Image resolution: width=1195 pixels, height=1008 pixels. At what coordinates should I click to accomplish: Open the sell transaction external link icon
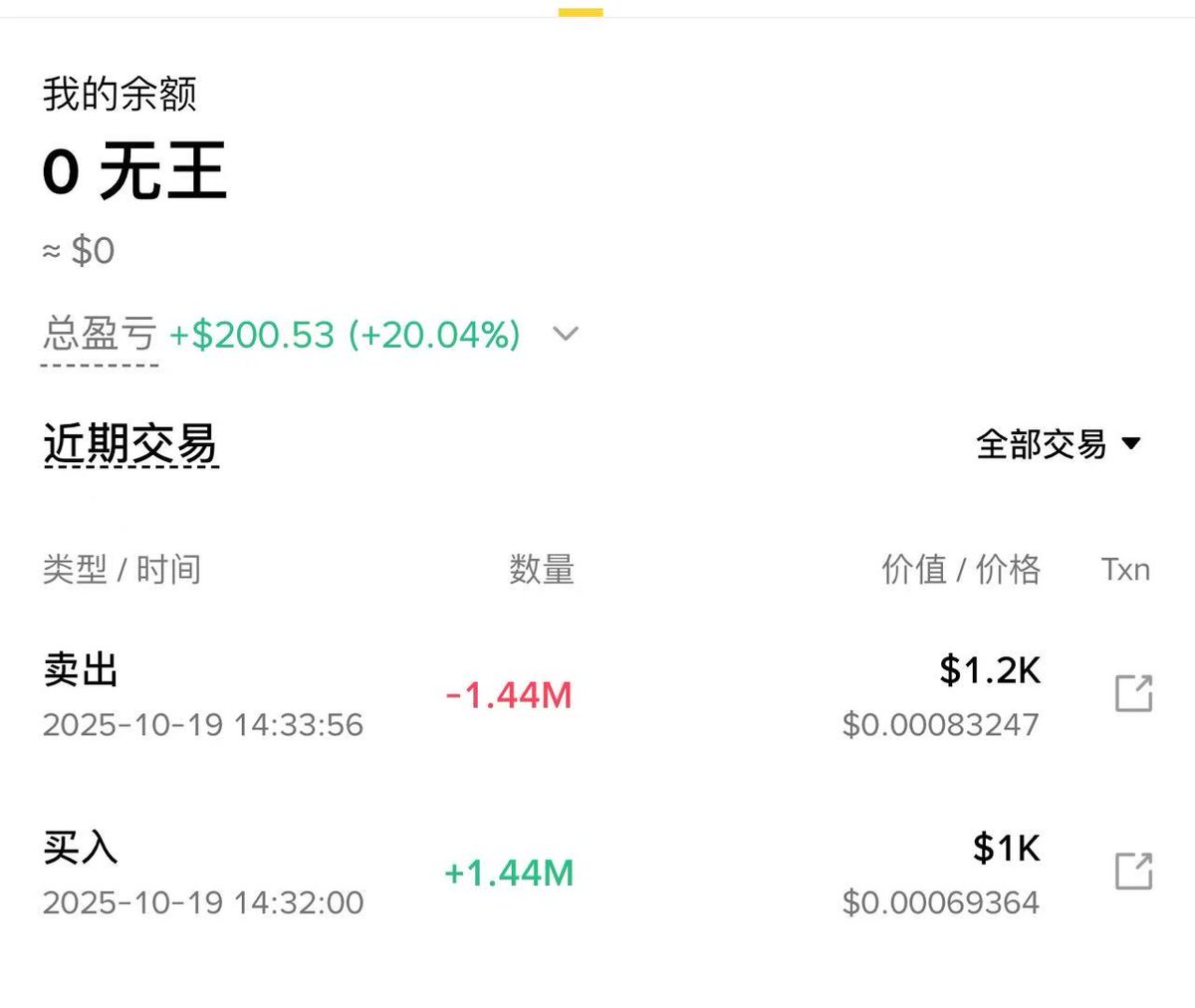1133,693
